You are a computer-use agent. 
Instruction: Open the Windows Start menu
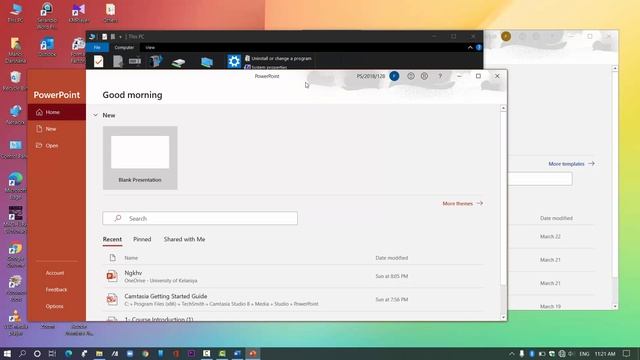pyautogui.click(x=7, y=353)
